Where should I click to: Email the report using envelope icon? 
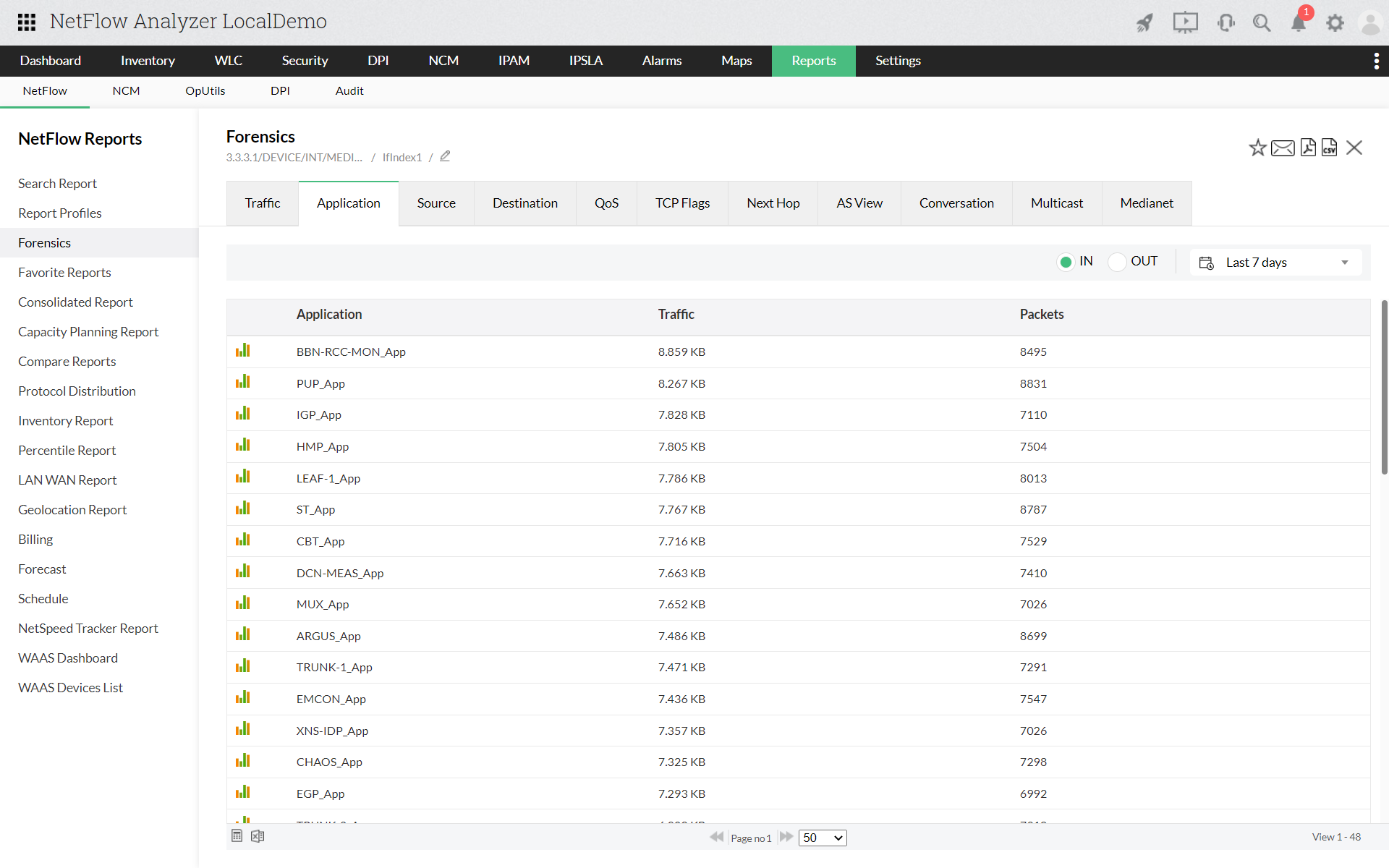[1283, 148]
